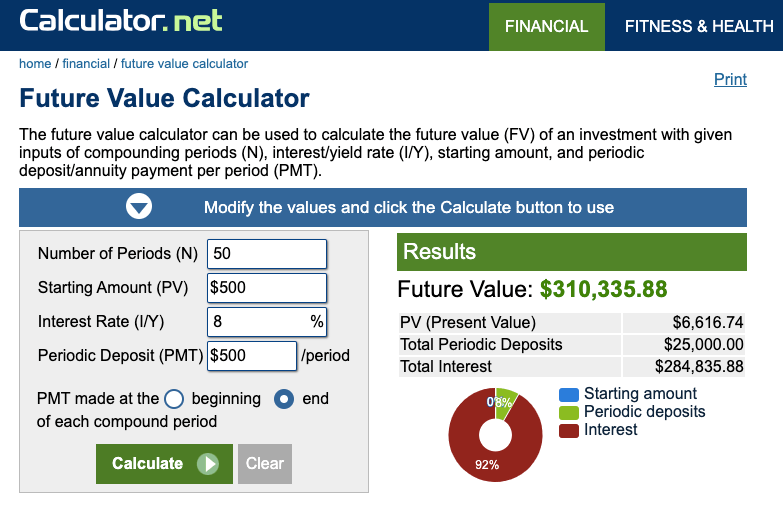The image size is (783, 512).
Task: Click the Number of Periods input field
Action: click(267, 254)
